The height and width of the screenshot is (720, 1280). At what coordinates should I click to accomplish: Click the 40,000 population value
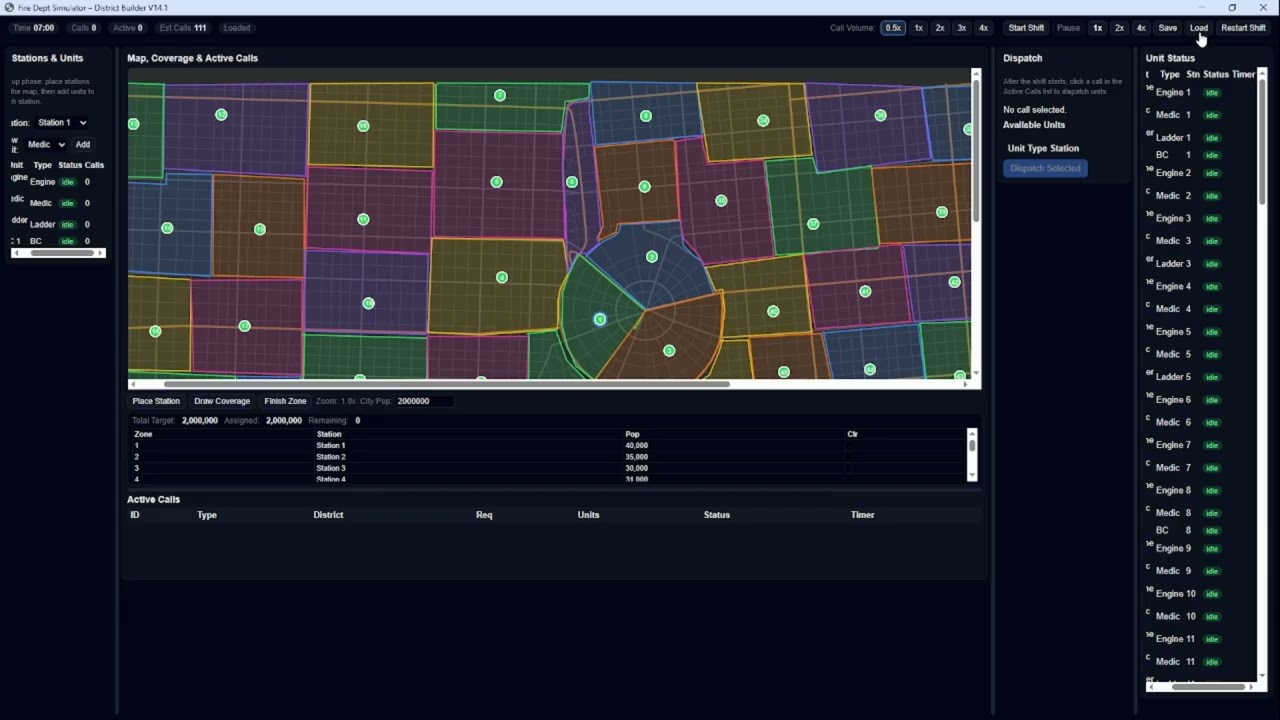[636, 446]
